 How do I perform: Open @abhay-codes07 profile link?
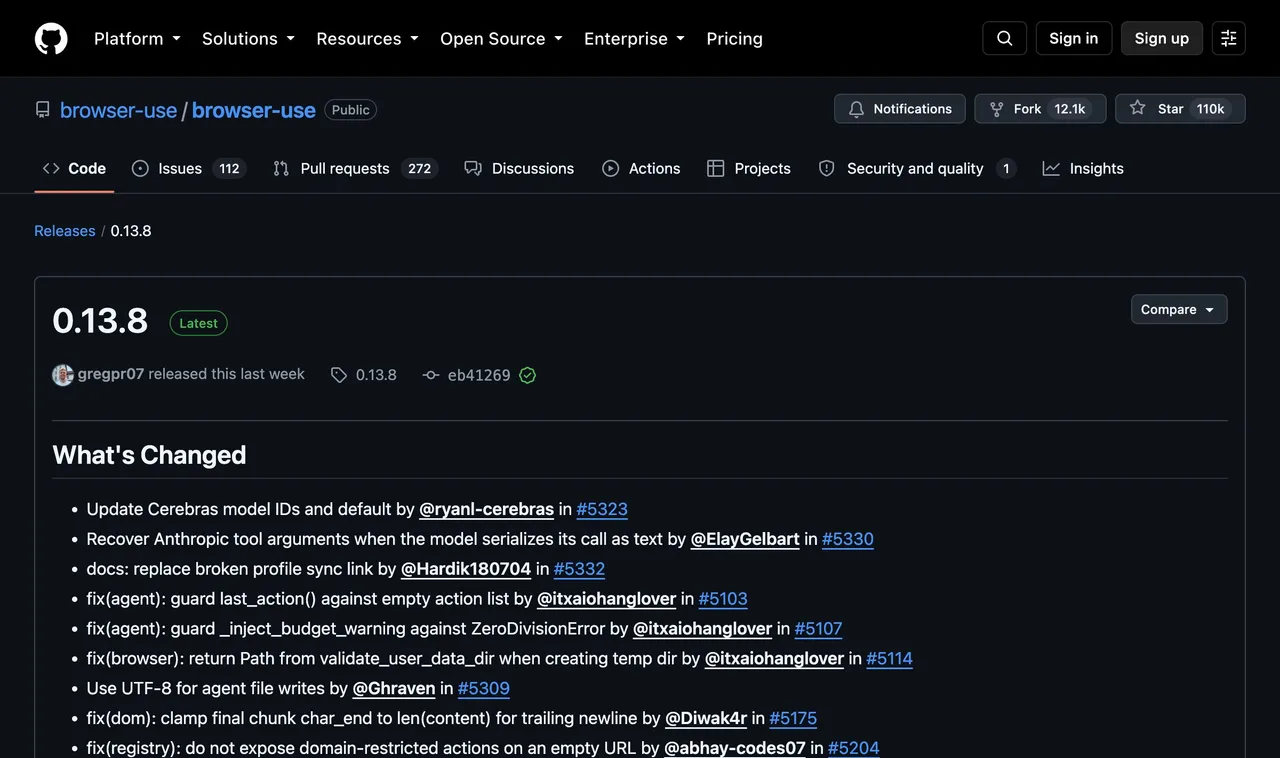tap(735, 748)
